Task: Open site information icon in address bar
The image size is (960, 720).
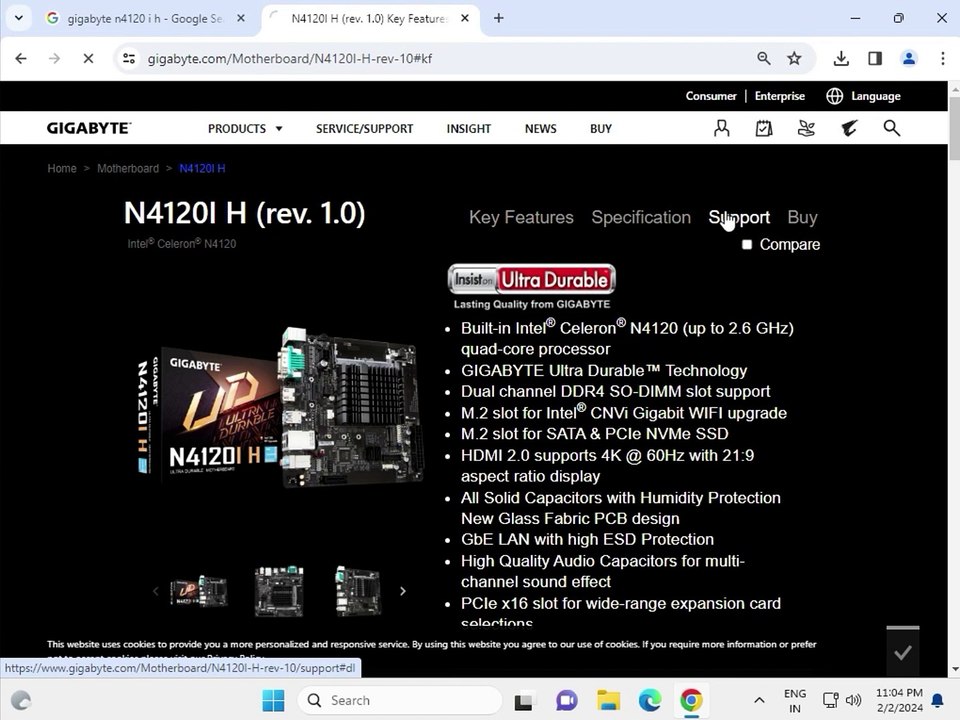Action: point(129,58)
